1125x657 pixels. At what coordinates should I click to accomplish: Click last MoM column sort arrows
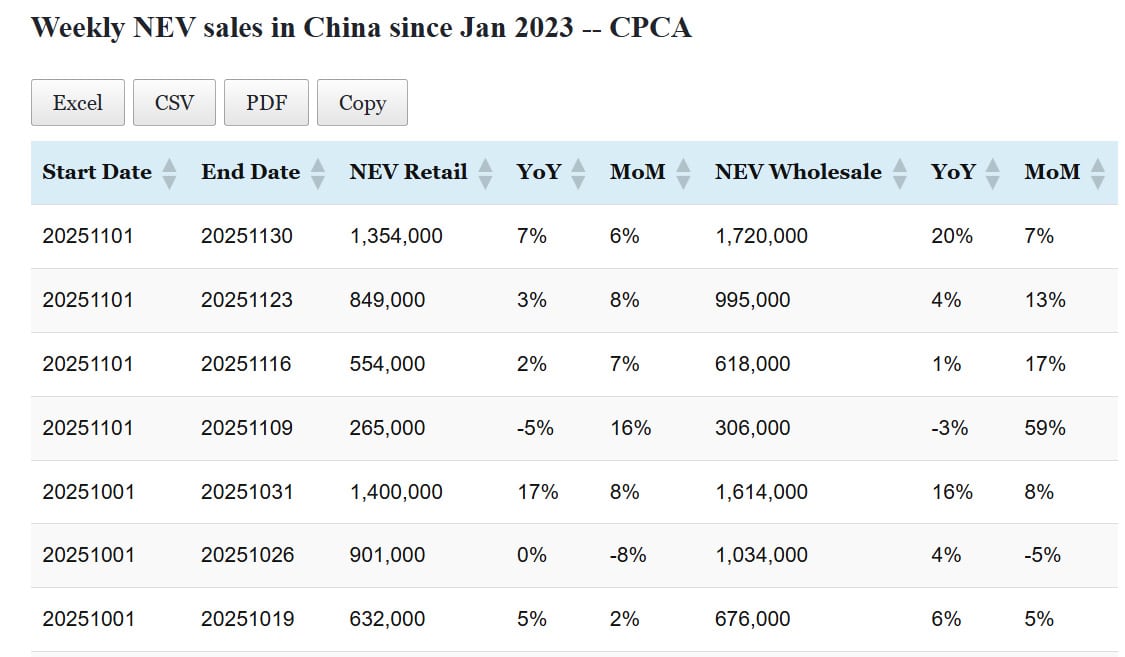(x=1098, y=173)
